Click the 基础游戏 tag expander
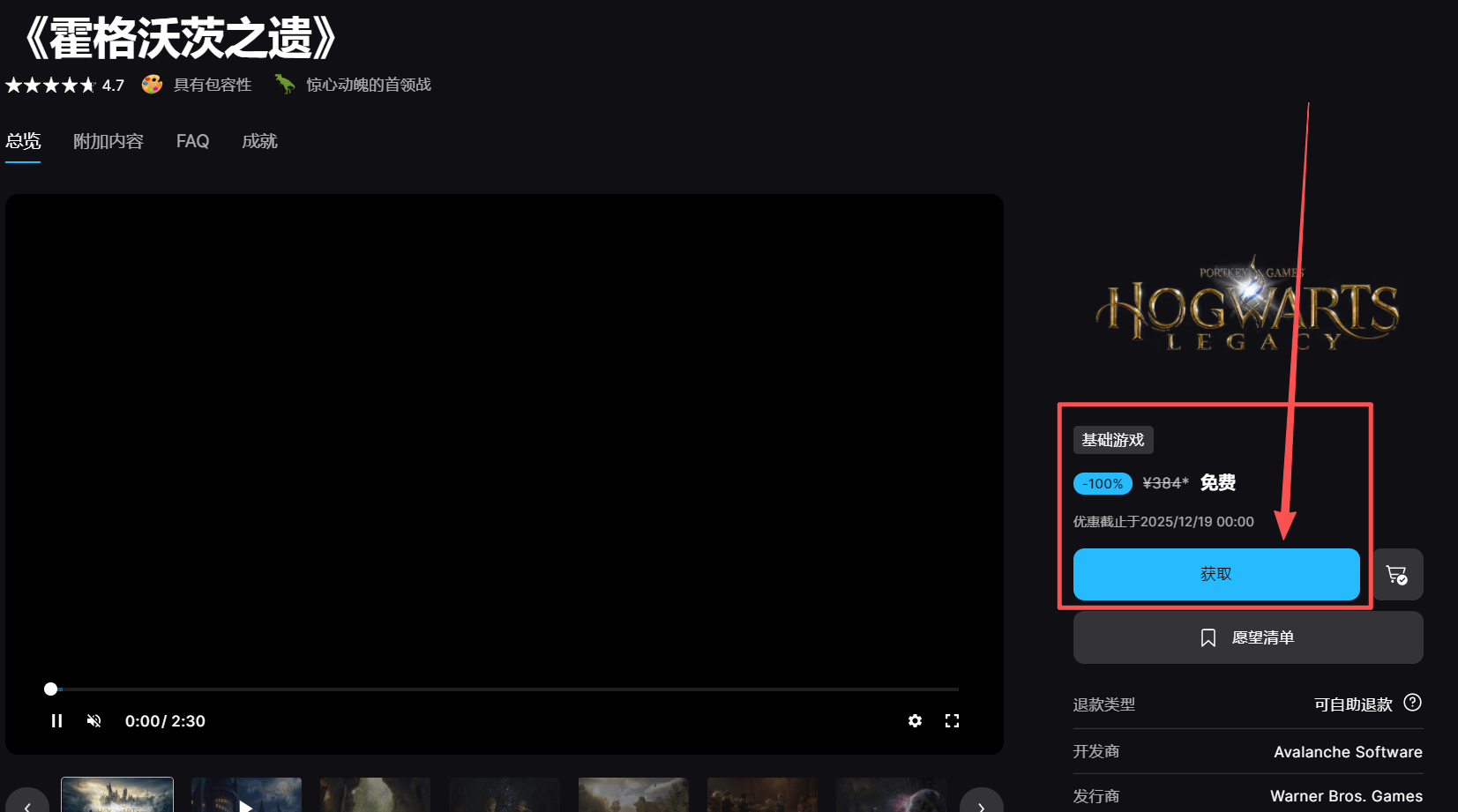This screenshot has height=812, width=1458. [1113, 440]
